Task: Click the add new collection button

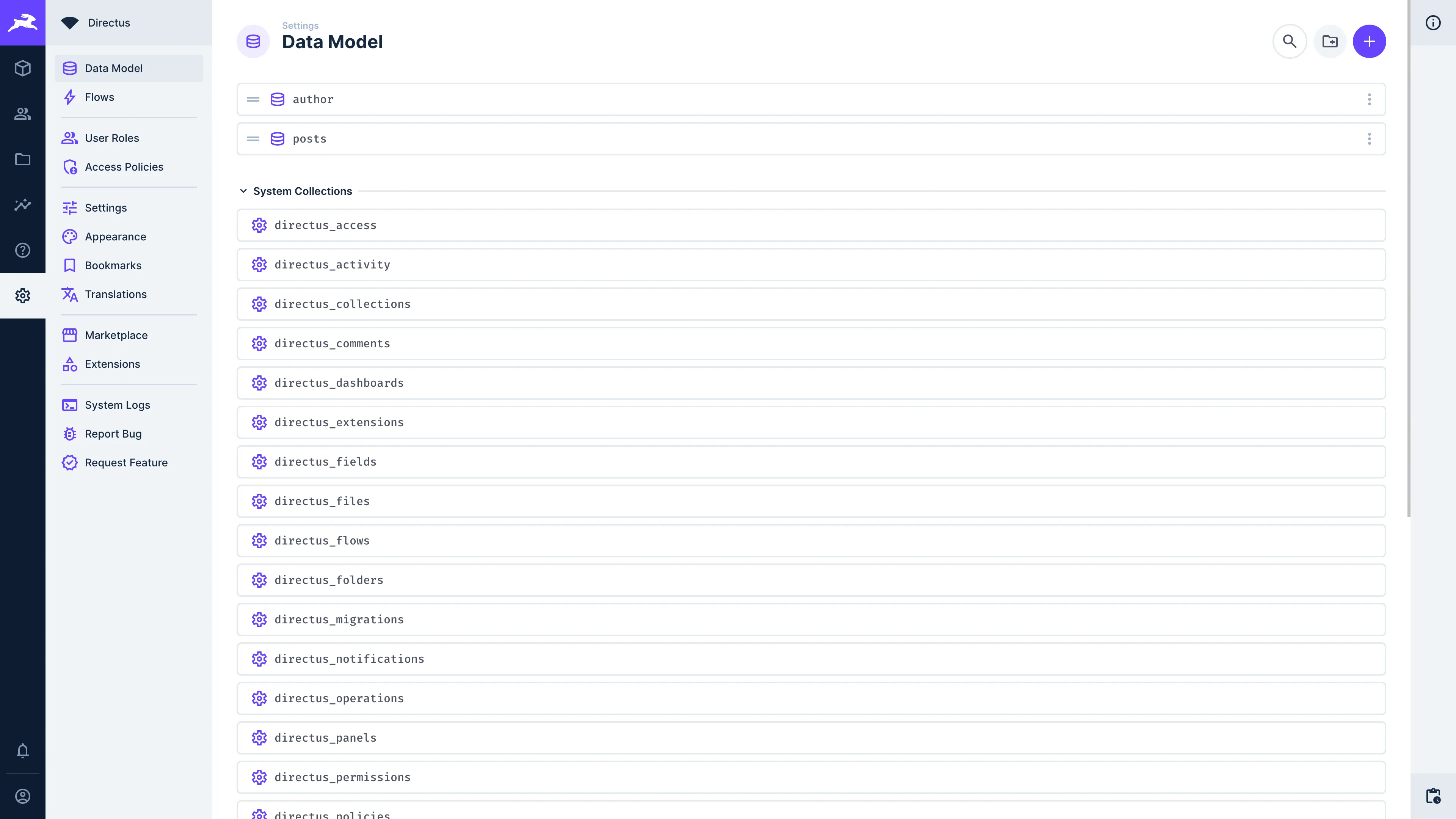Action: click(1370, 41)
